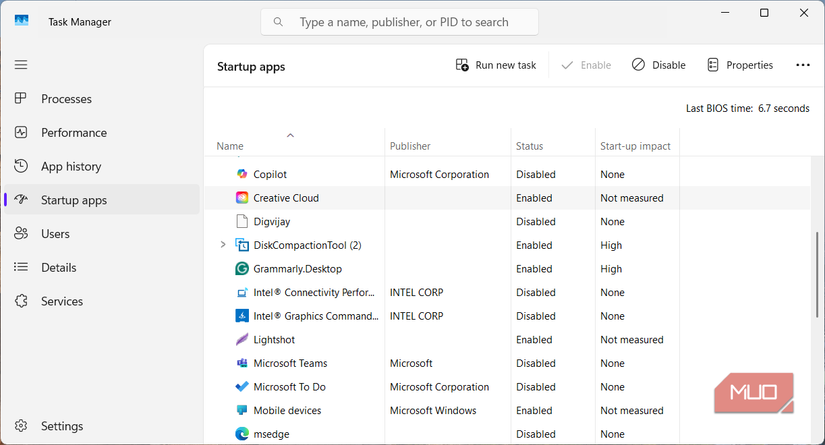825x445 pixels.
Task: Click the vertical scrollbar thumb
Action: click(x=817, y=275)
